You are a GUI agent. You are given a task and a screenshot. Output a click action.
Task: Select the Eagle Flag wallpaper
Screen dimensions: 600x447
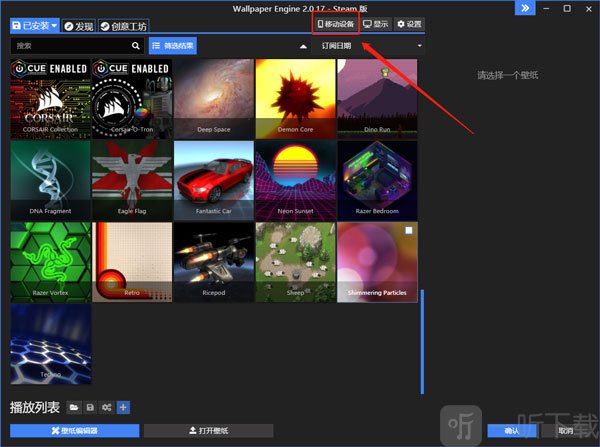tap(132, 180)
